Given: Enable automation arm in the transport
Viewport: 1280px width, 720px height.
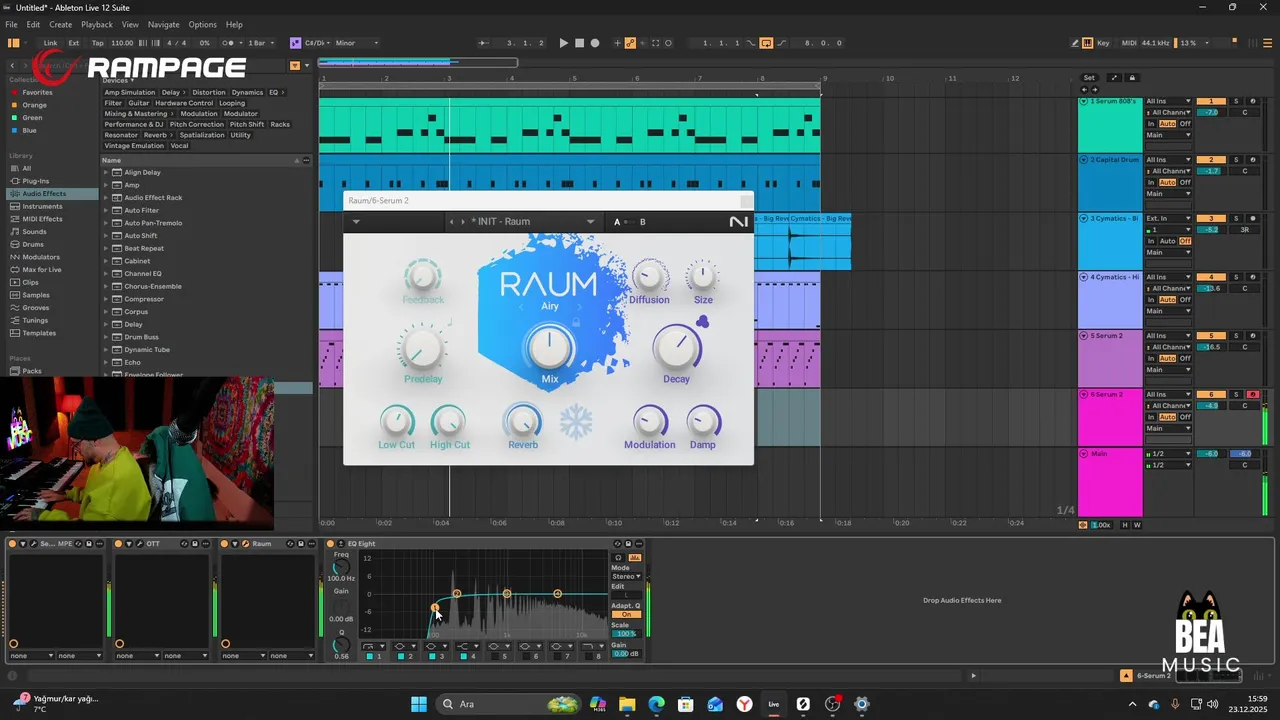Looking at the screenshot, I should [630, 43].
